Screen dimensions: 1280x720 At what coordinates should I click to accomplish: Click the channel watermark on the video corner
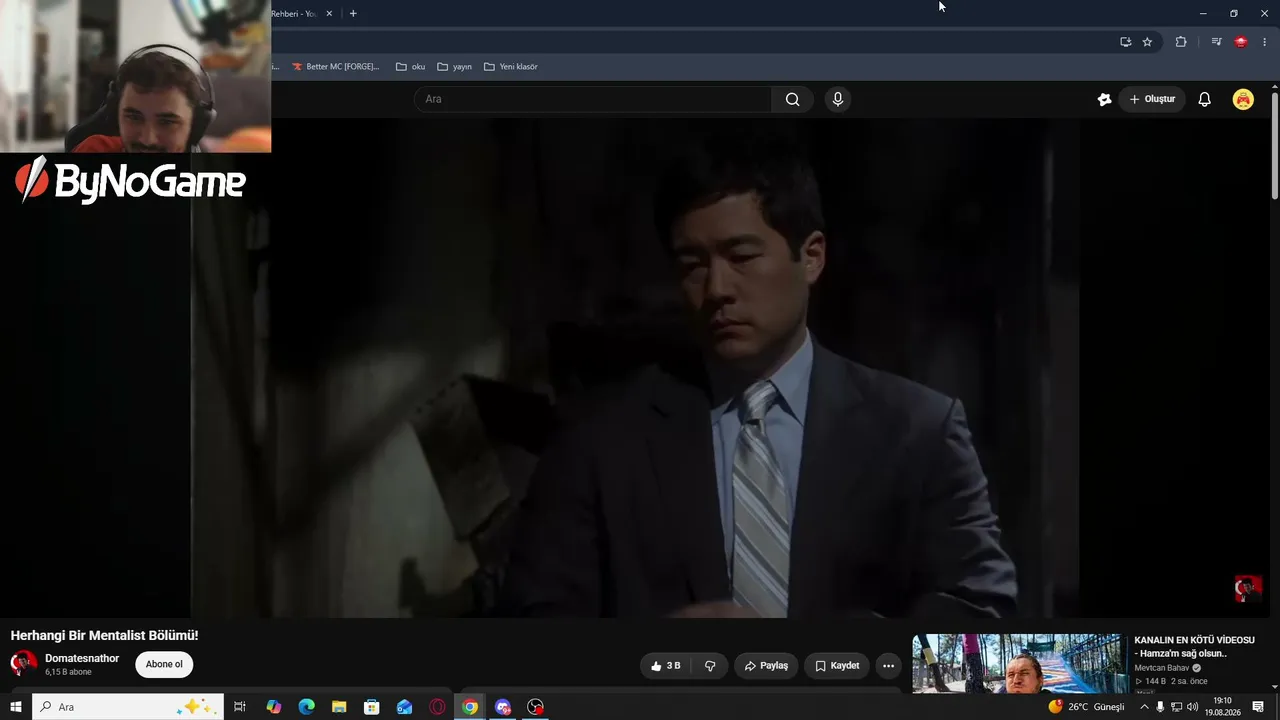coord(1247,589)
